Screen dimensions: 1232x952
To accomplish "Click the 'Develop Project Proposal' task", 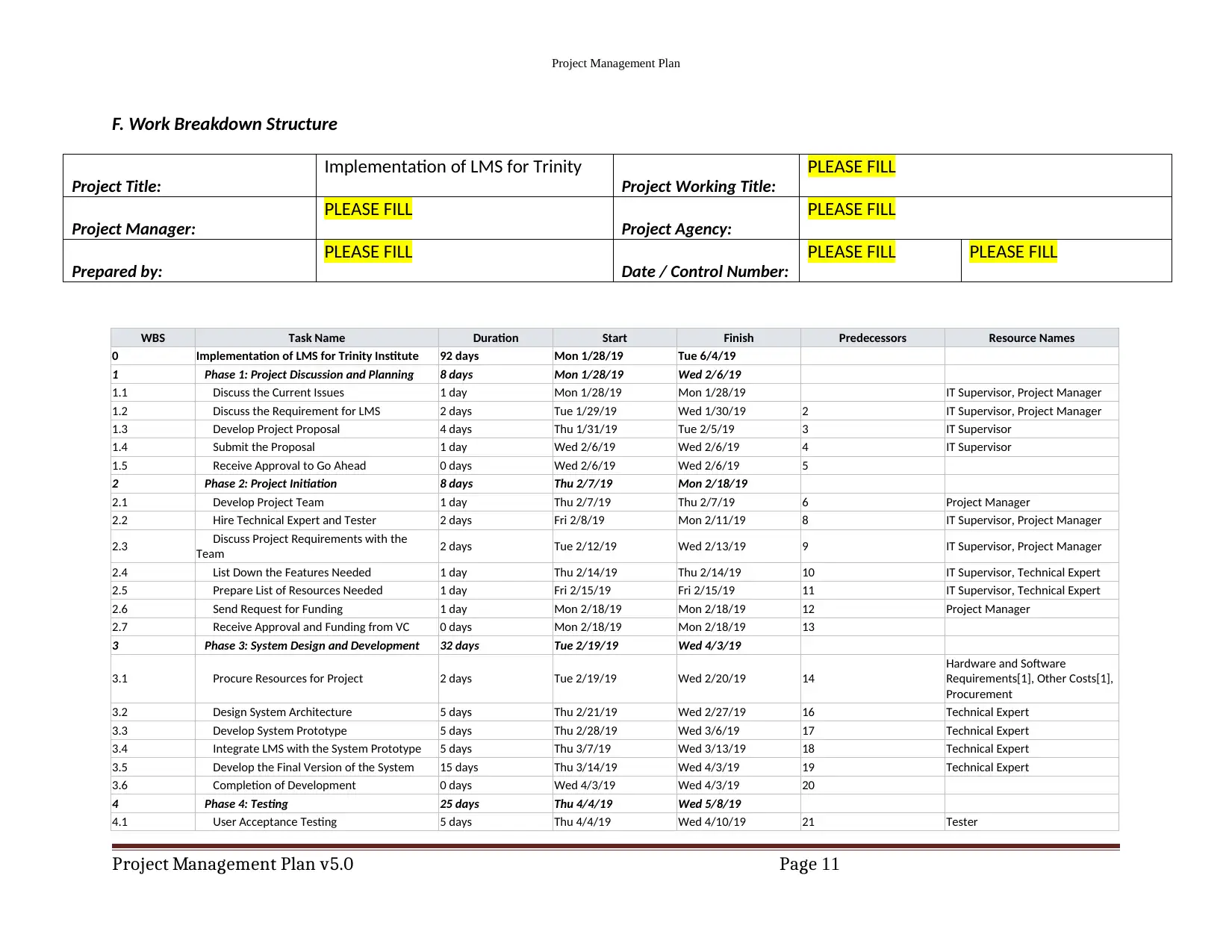I will tap(276, 429).
